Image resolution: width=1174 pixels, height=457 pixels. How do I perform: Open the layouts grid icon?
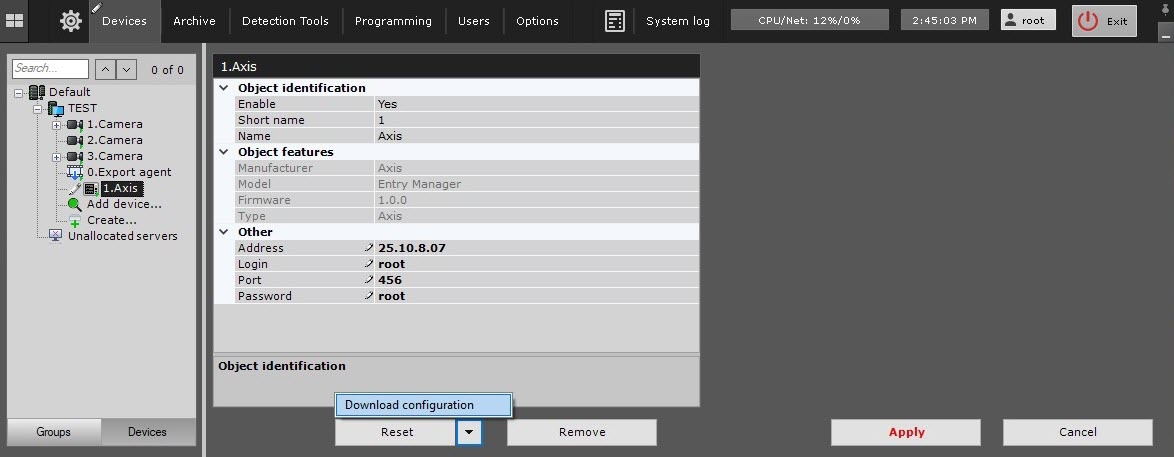tap(14, 21)
